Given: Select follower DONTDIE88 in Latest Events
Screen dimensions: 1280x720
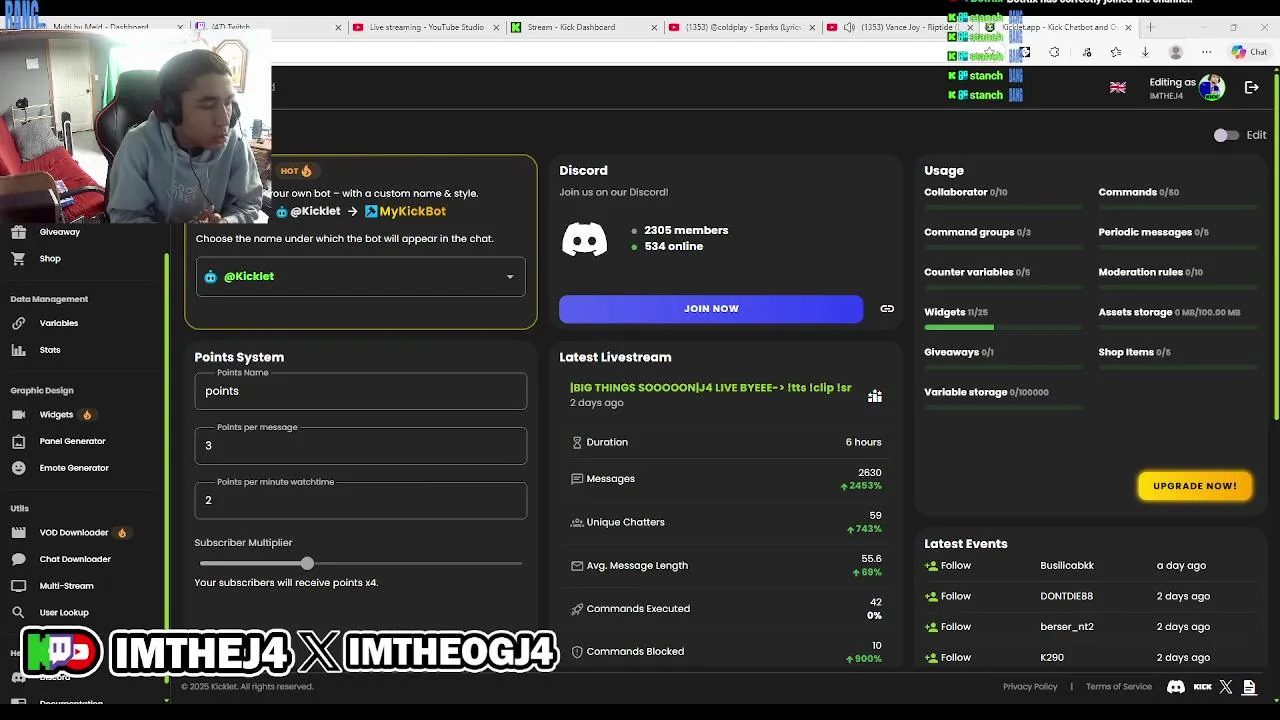Looking at the screenshot, I should click(x=1066, y=596).
